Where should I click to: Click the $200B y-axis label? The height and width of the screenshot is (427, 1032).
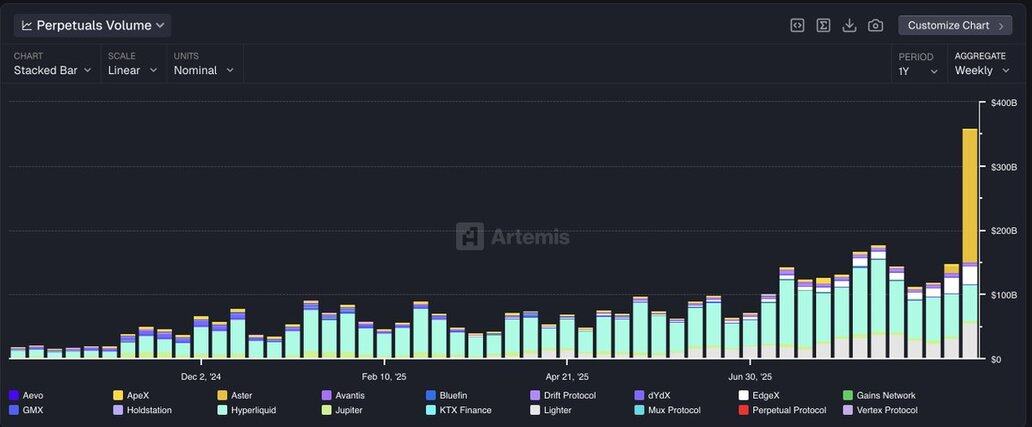pyautogui.click(x=1004, y=230)
